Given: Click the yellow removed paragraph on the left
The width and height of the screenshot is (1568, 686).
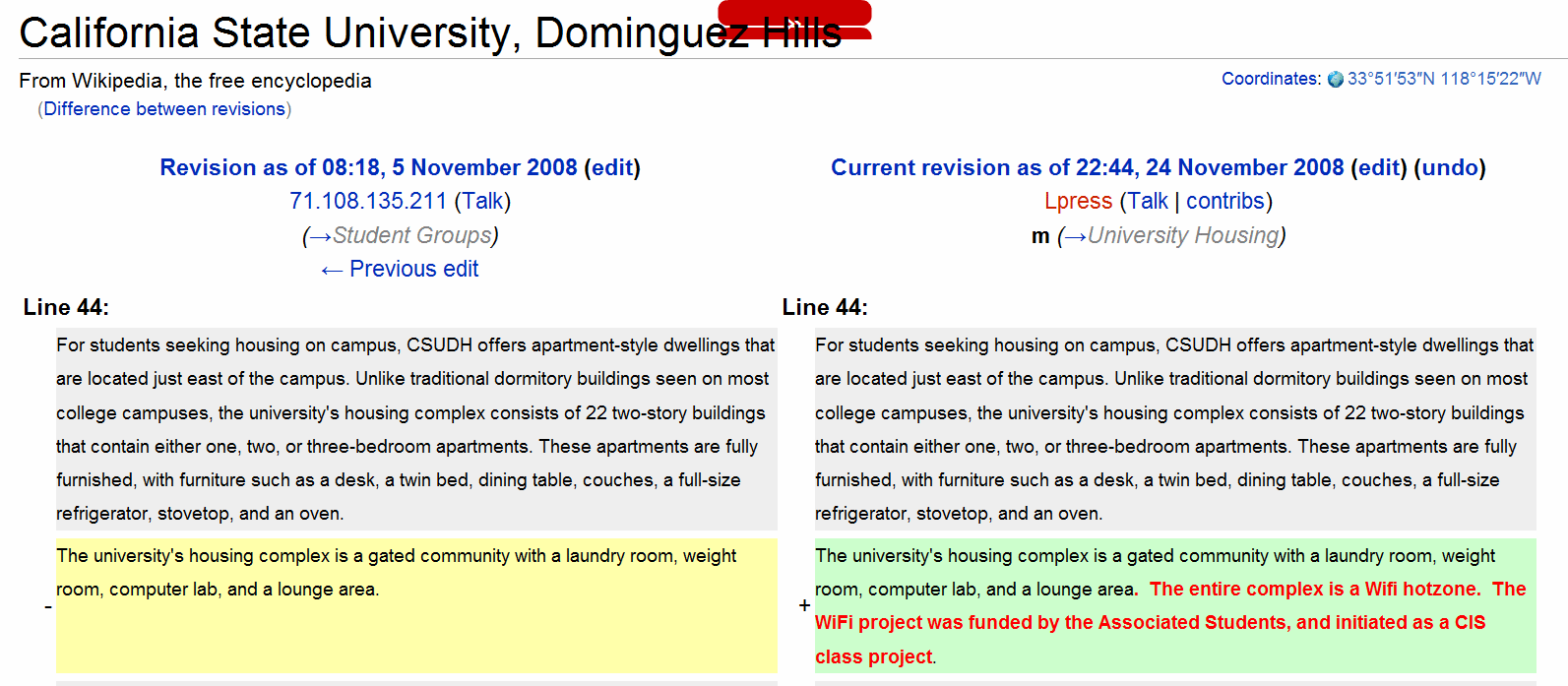Looking at the screenshot, I should [x=416, y=605].
